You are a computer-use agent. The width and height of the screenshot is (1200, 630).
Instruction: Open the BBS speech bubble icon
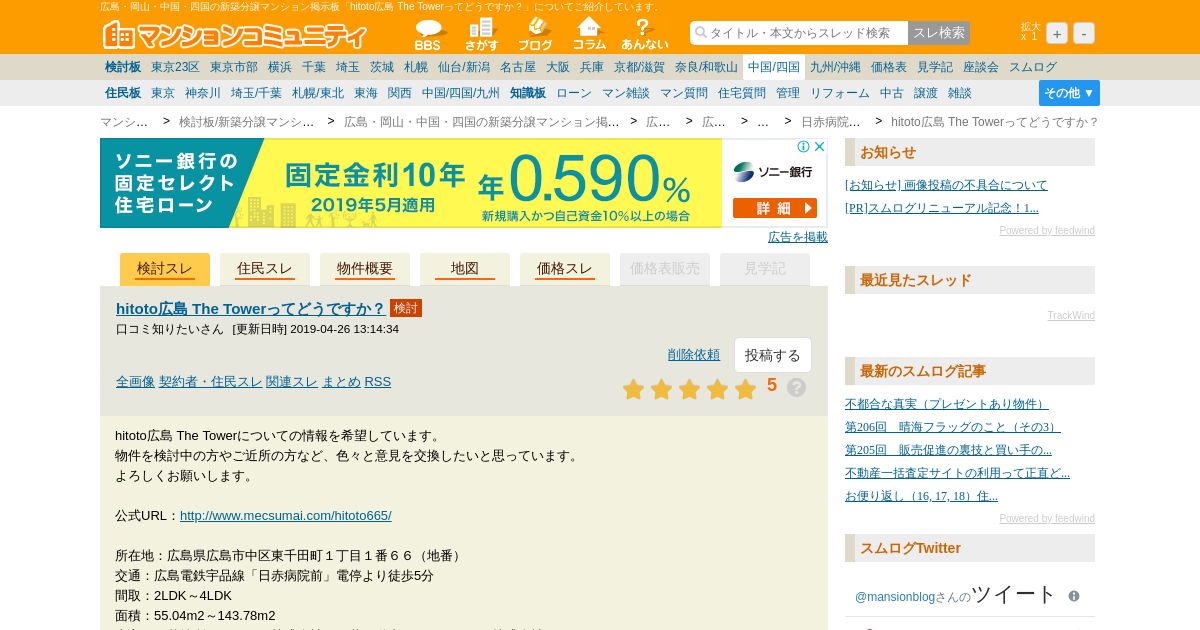[x=428, y=34]
